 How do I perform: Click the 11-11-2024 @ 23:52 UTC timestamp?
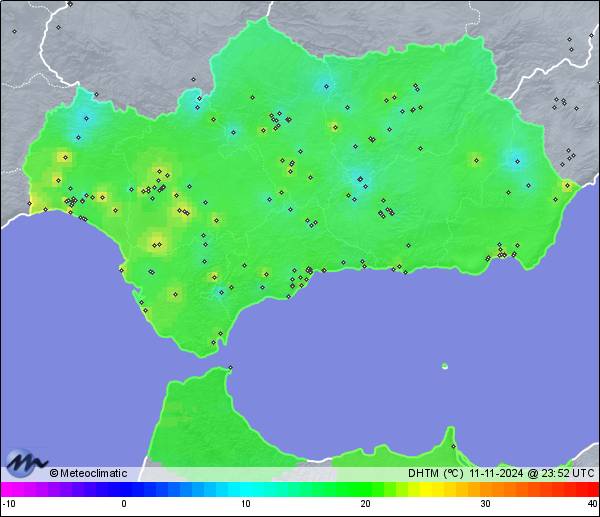pos(532,473)
